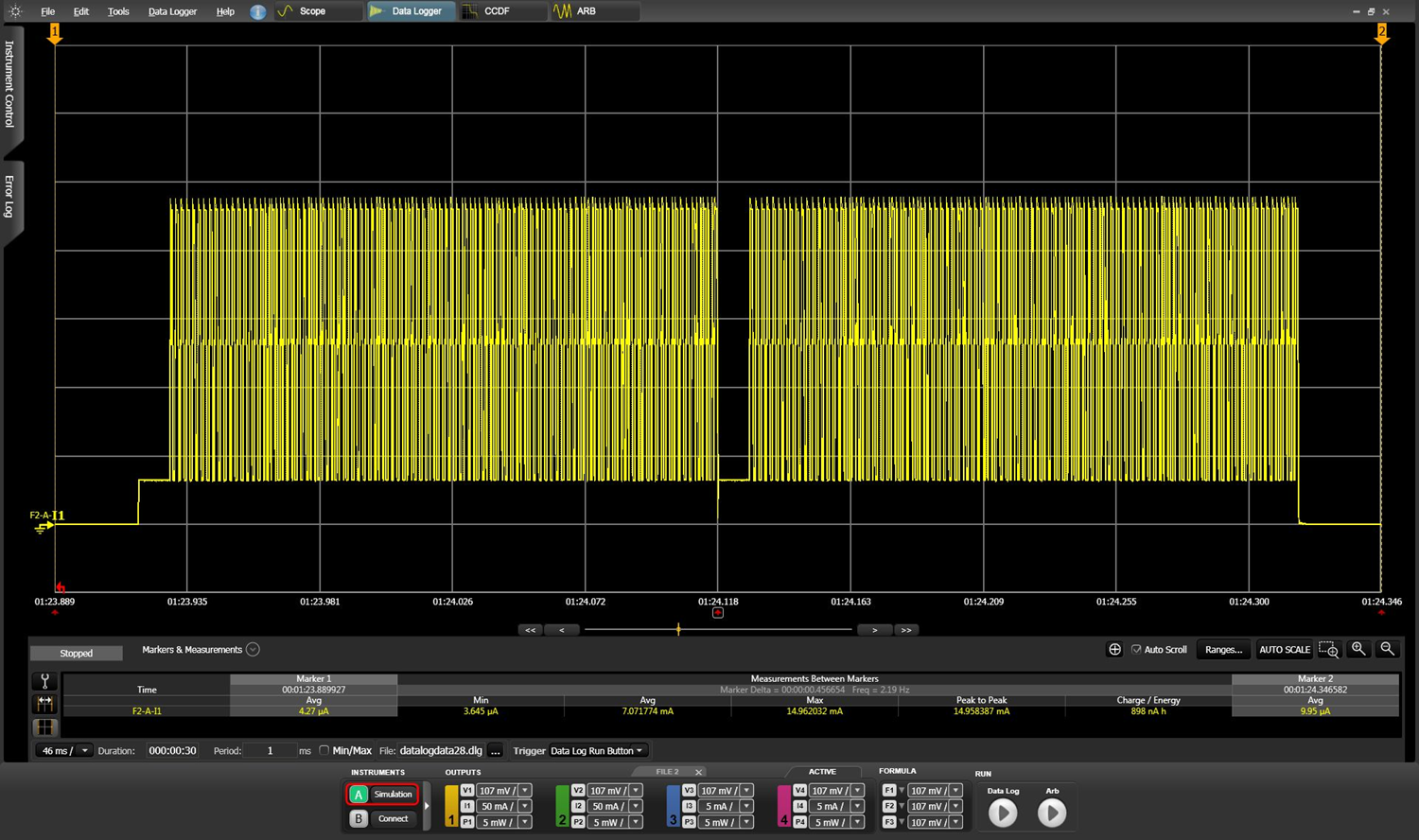Click the zoom out magnifier icon
This screenshot has height=840, width=1419.
point(1387,649)
